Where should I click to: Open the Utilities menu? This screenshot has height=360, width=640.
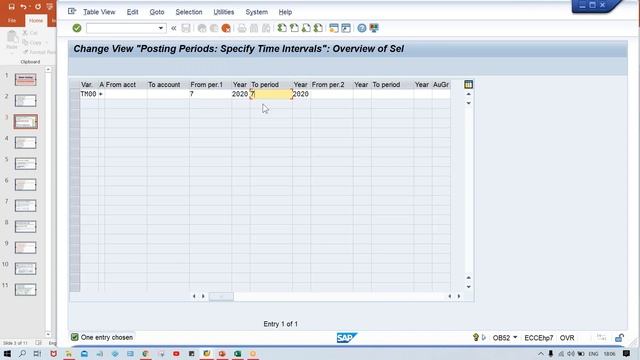[224, 12]
